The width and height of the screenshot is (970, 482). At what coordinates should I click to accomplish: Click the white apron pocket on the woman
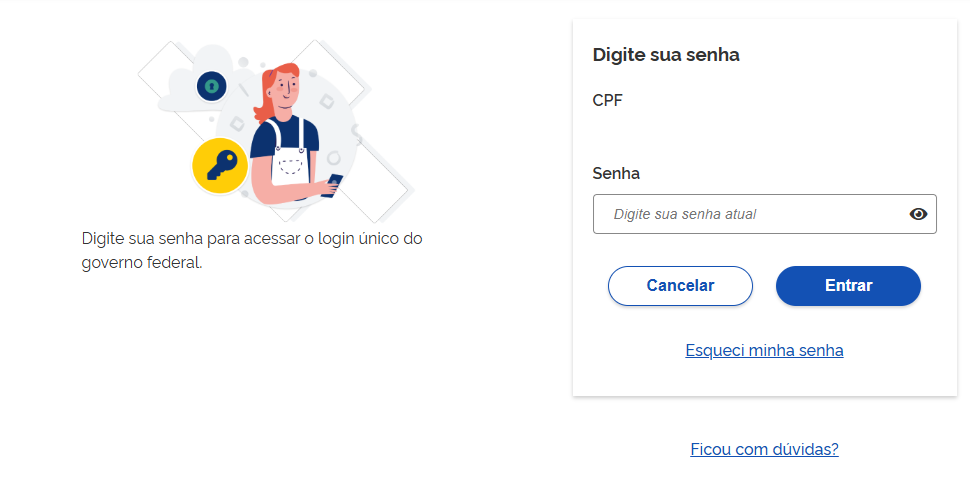(x=290, y=165)
